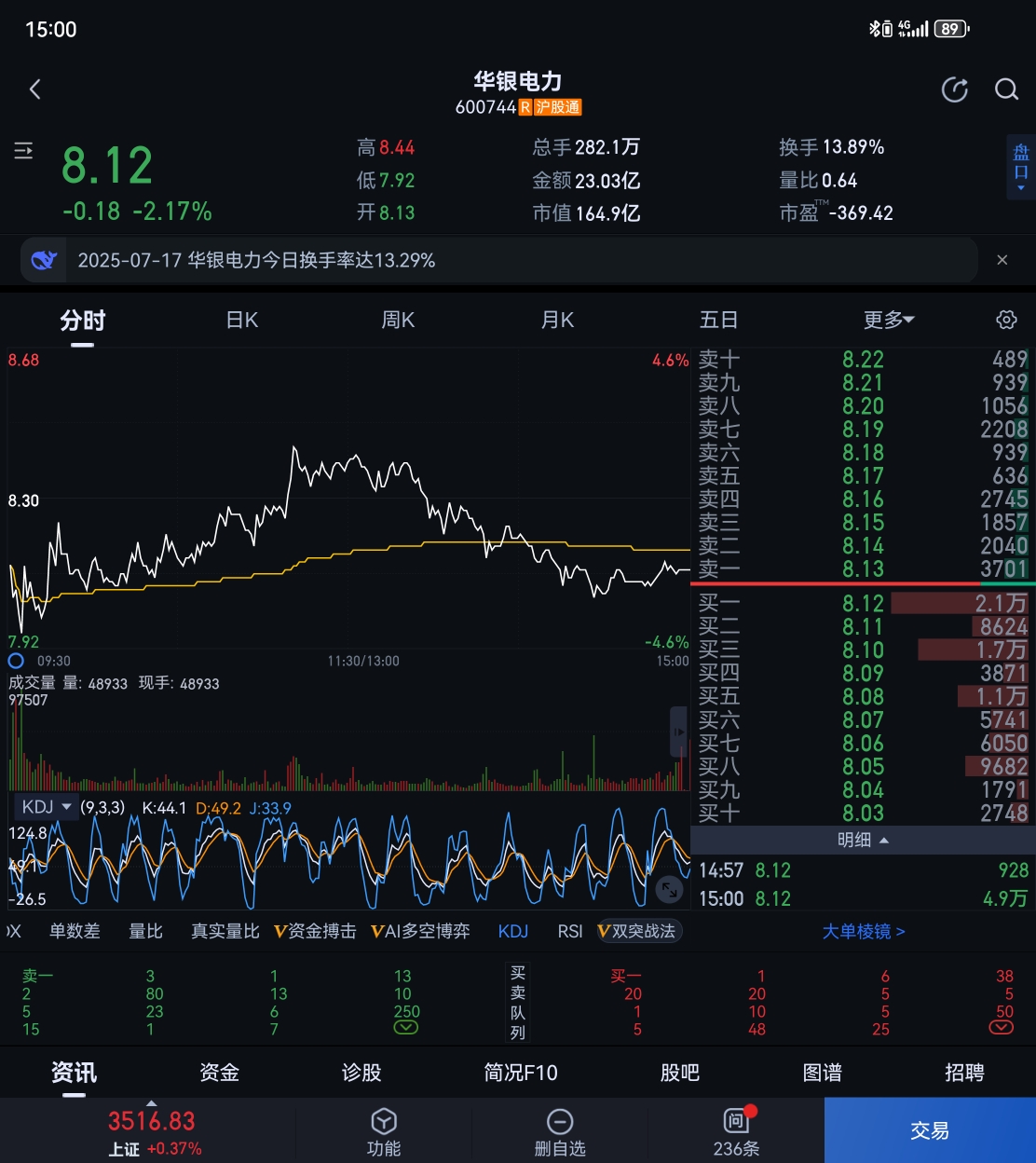Tap the side panel collapse handle
Viewport: 1036px width, 1163px height.
tap(678, 732)
